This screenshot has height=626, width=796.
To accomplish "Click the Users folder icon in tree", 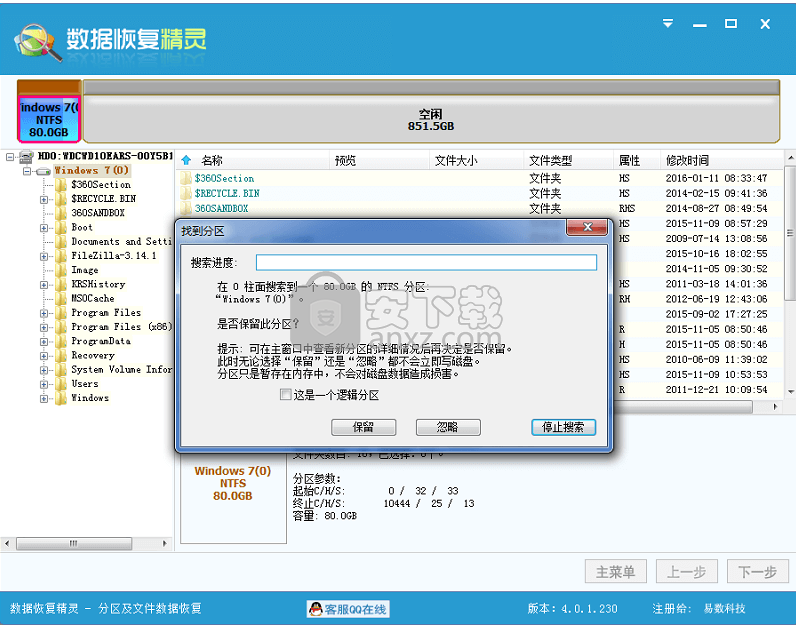I will point(61,384).
